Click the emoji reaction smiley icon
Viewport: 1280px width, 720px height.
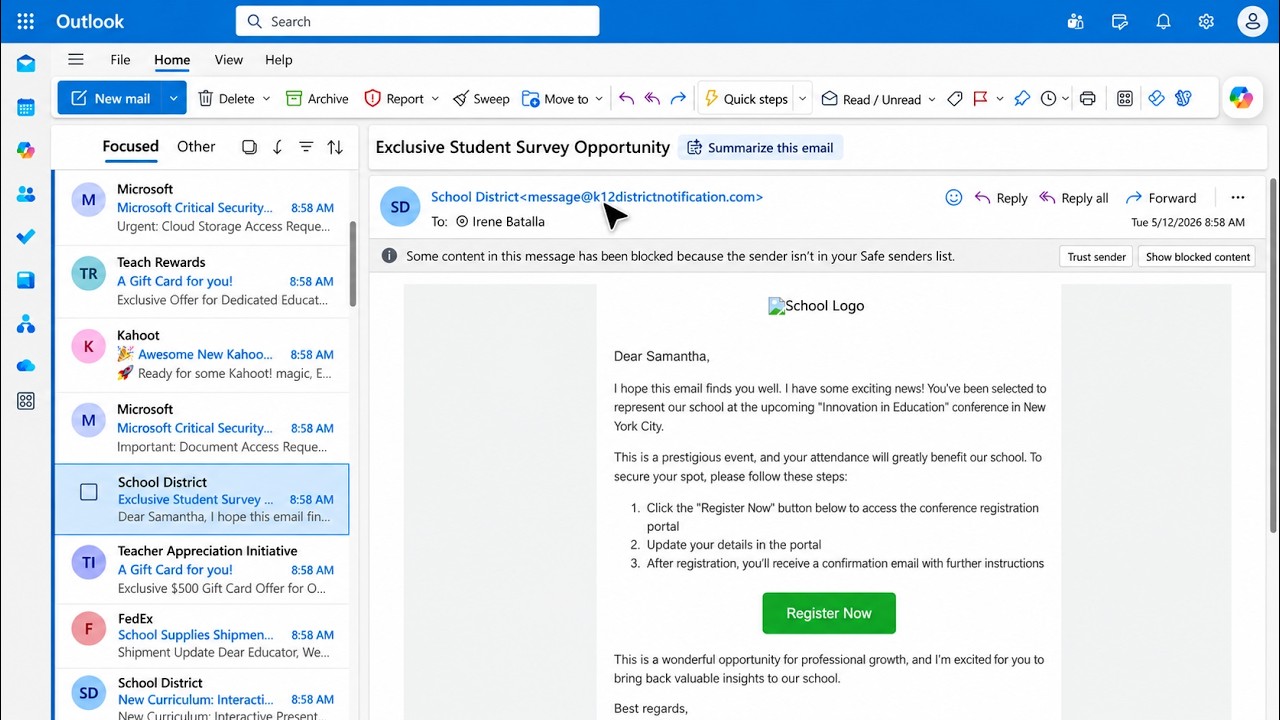pos(954,198)
